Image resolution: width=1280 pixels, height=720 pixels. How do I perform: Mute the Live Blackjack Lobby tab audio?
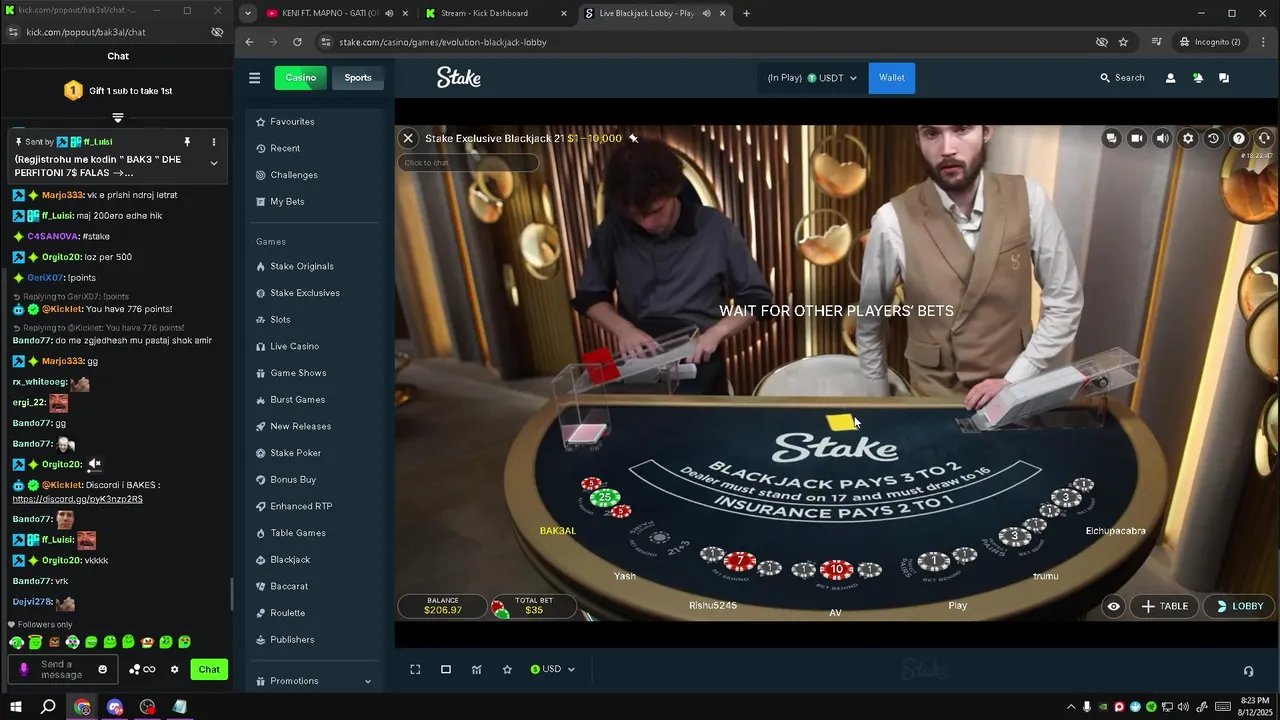[706, 13]
